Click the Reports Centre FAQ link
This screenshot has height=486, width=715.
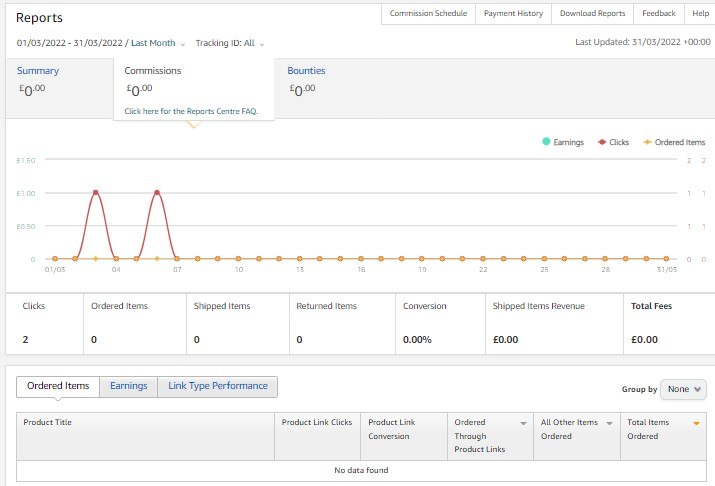click(191, 111)
